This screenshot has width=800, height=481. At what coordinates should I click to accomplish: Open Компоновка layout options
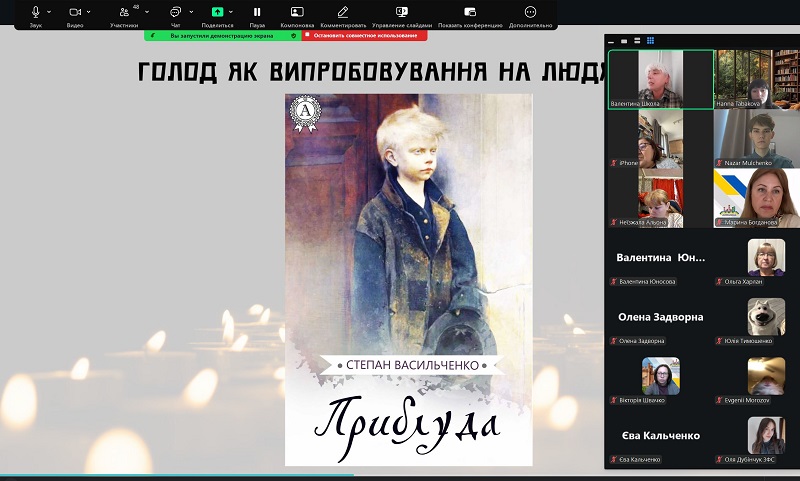tap(297, 12)
